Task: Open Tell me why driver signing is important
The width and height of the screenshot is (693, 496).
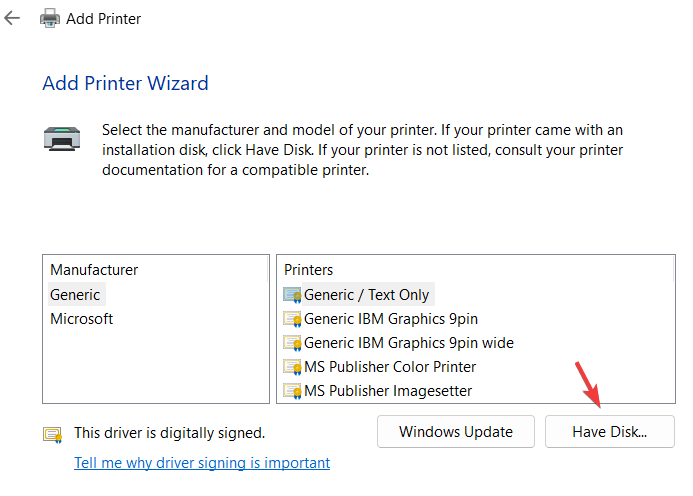Action: pyautogui.click(x=202, y=463)
